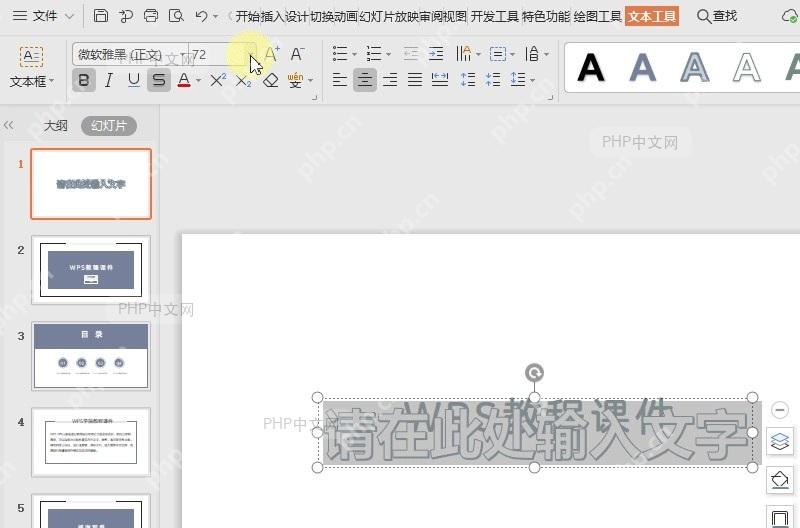The width and height of the screenshot is (800, 528).
Task: Click the save document icon
Action: [x=101, y=16]
